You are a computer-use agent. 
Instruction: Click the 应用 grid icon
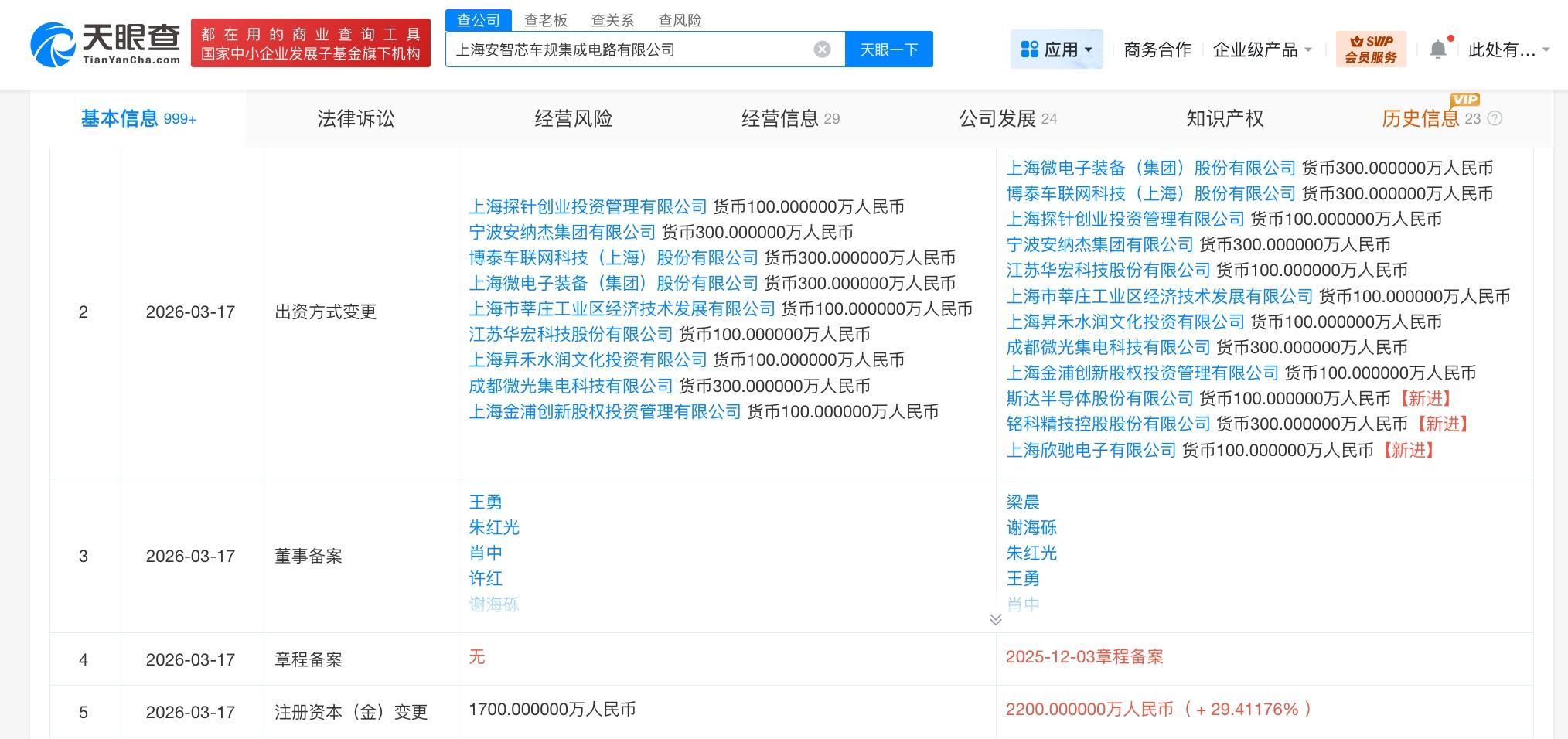[1029, 49]
